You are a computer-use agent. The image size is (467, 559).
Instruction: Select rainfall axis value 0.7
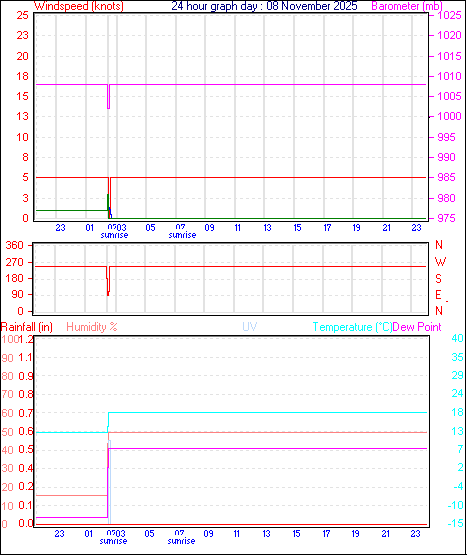coord(26,413)
